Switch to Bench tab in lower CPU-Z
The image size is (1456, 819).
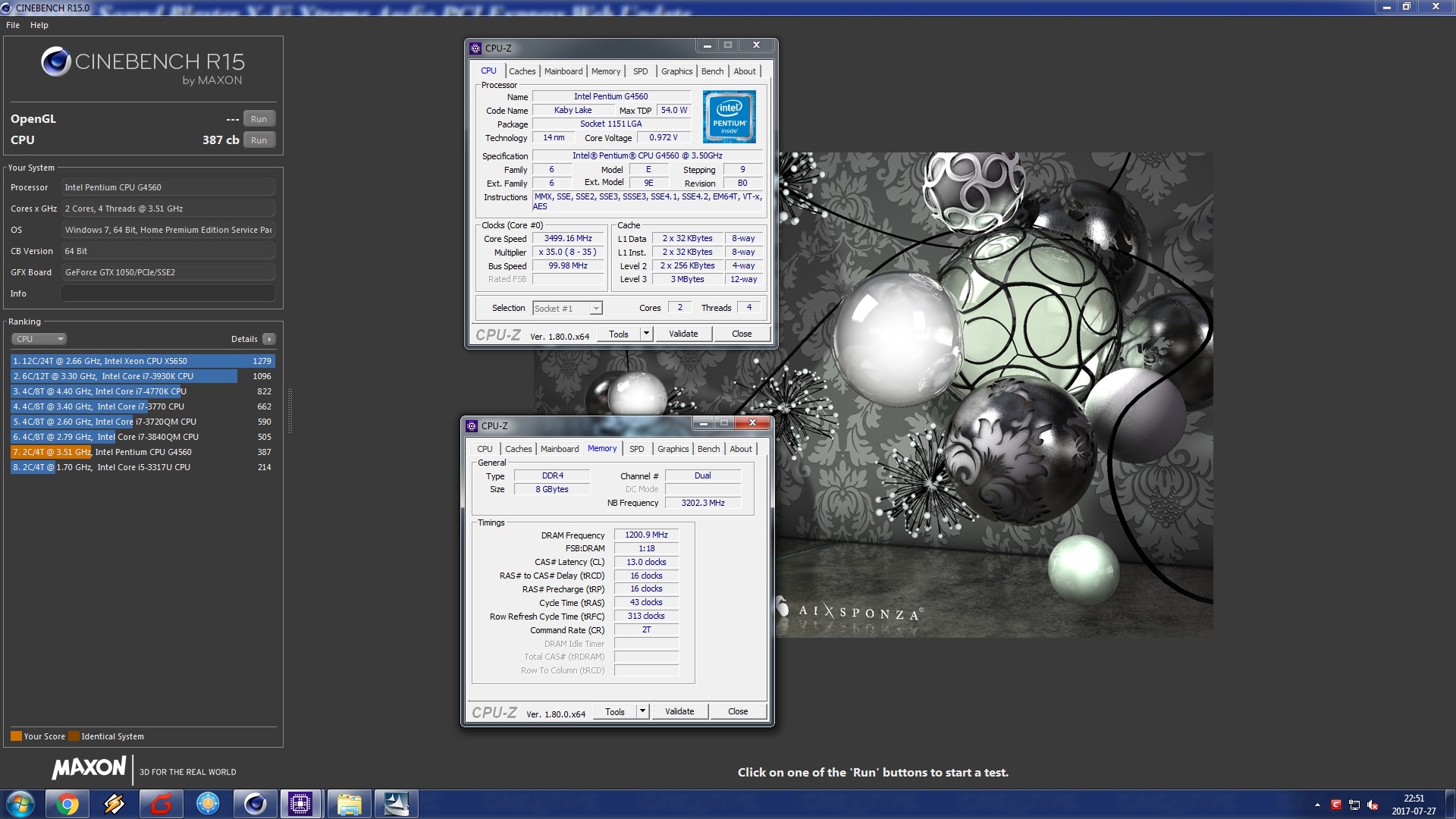point(708,449)
